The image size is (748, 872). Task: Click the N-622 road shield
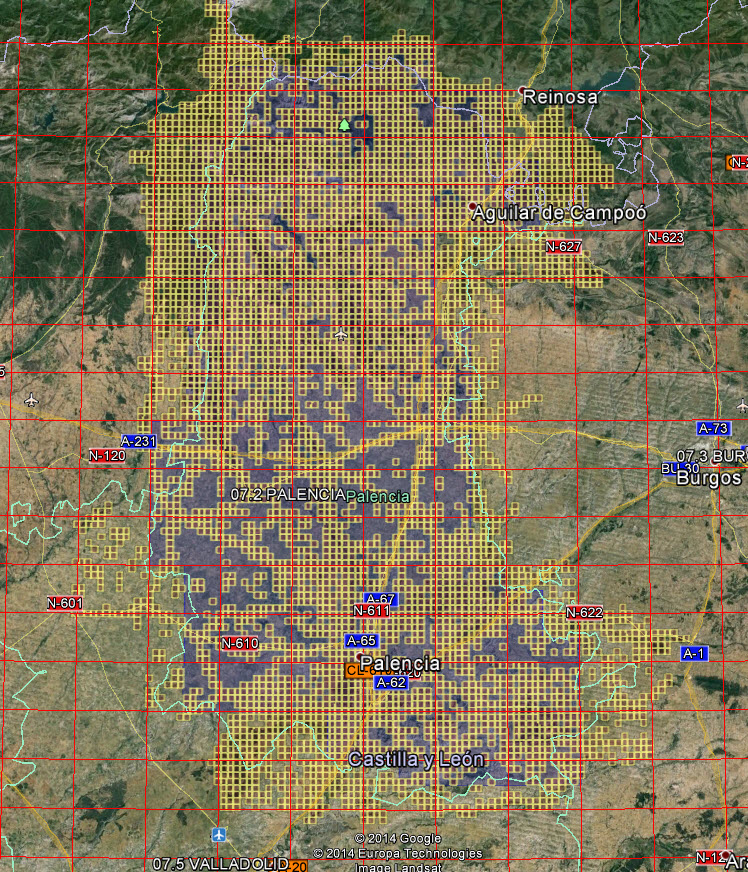pos(584,612)
